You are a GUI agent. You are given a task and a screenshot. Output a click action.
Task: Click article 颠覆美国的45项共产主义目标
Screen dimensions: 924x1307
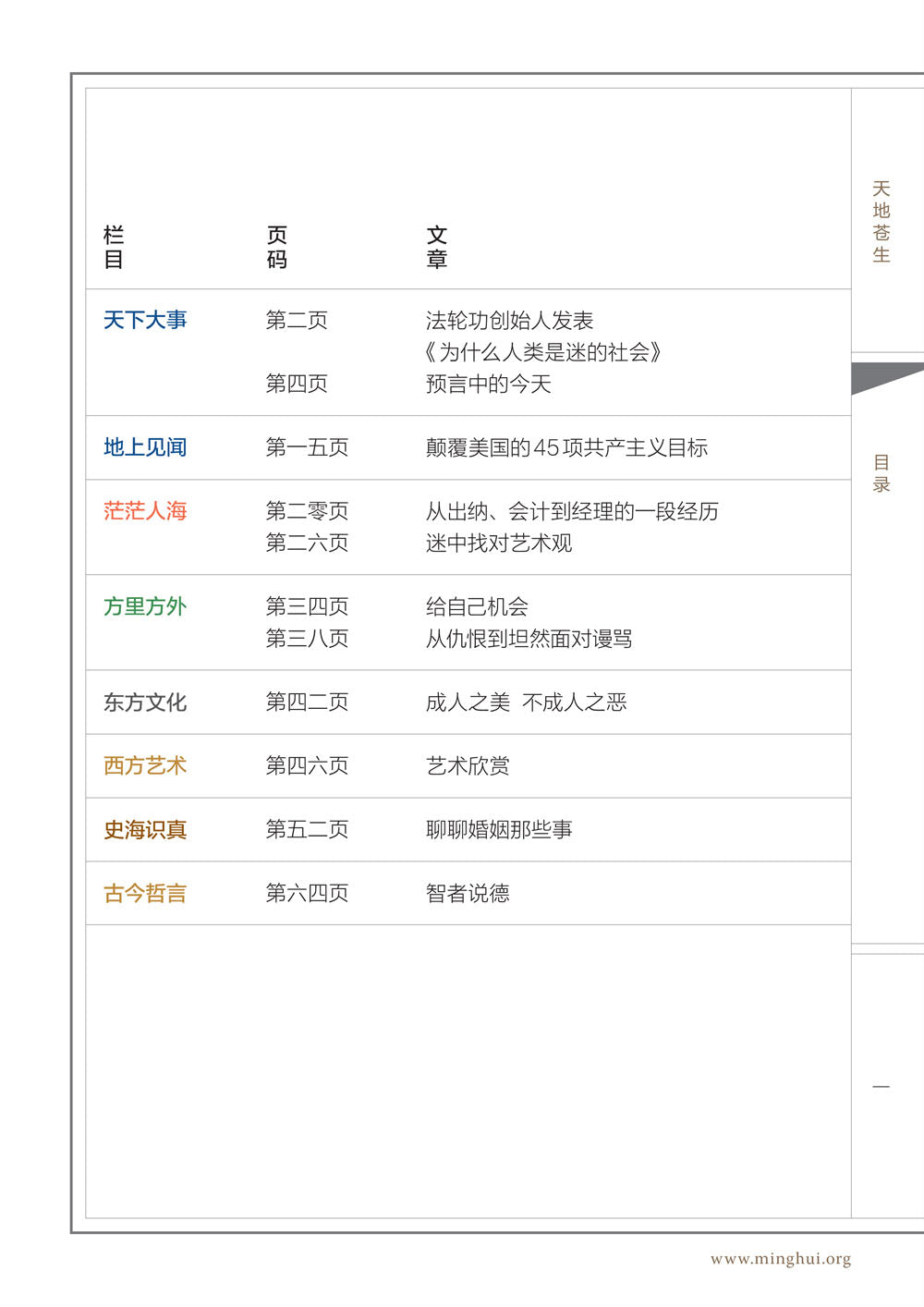(566, 448)
